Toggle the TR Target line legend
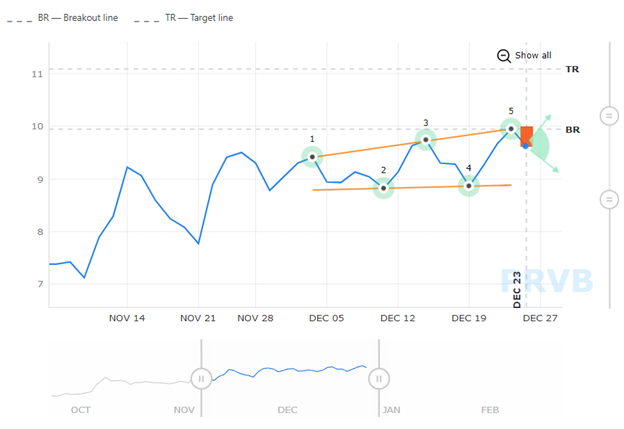624x429 pixels. point(192,19)
